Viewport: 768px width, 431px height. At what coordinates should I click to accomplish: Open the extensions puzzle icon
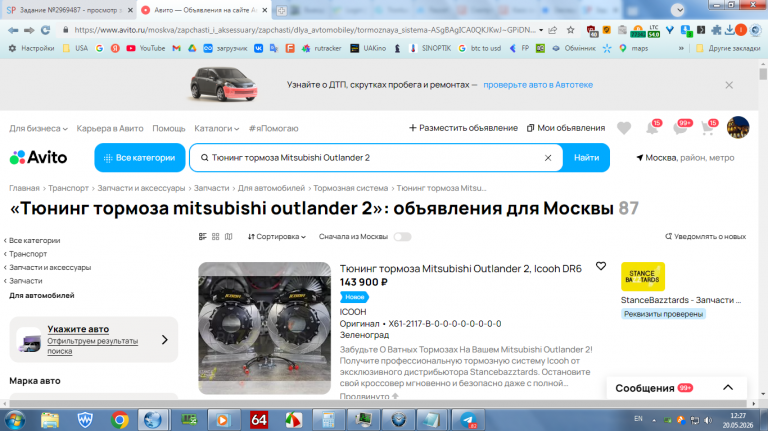pos(716,30)
